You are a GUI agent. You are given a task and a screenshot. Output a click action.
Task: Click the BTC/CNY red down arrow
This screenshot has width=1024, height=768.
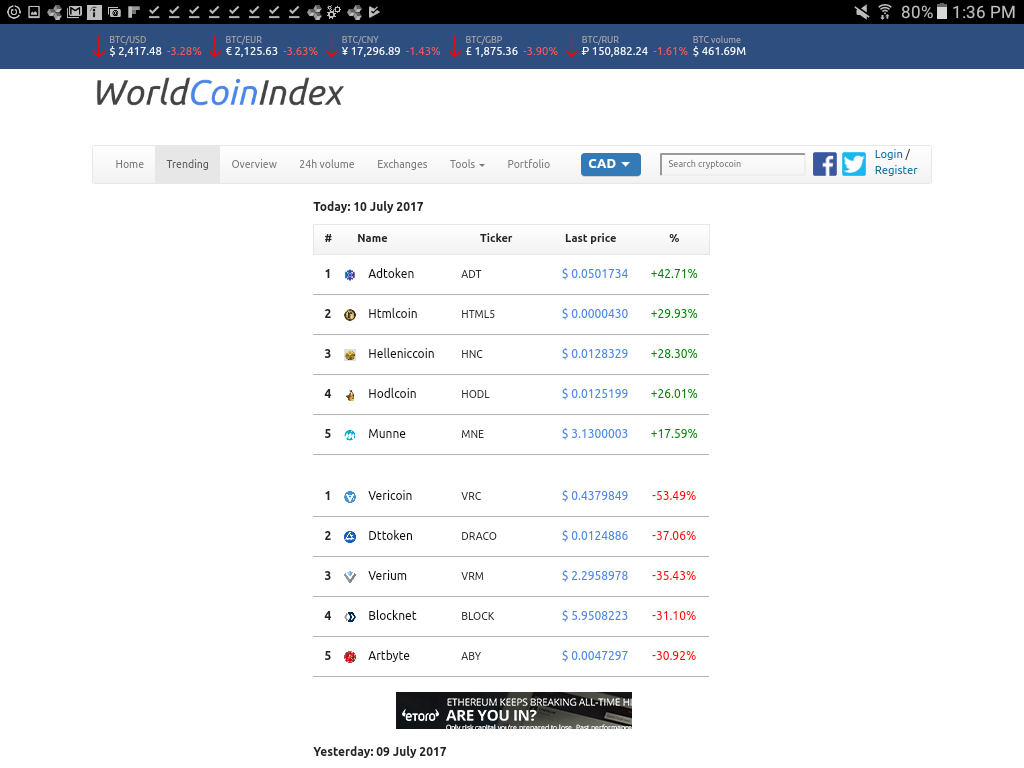331,46
